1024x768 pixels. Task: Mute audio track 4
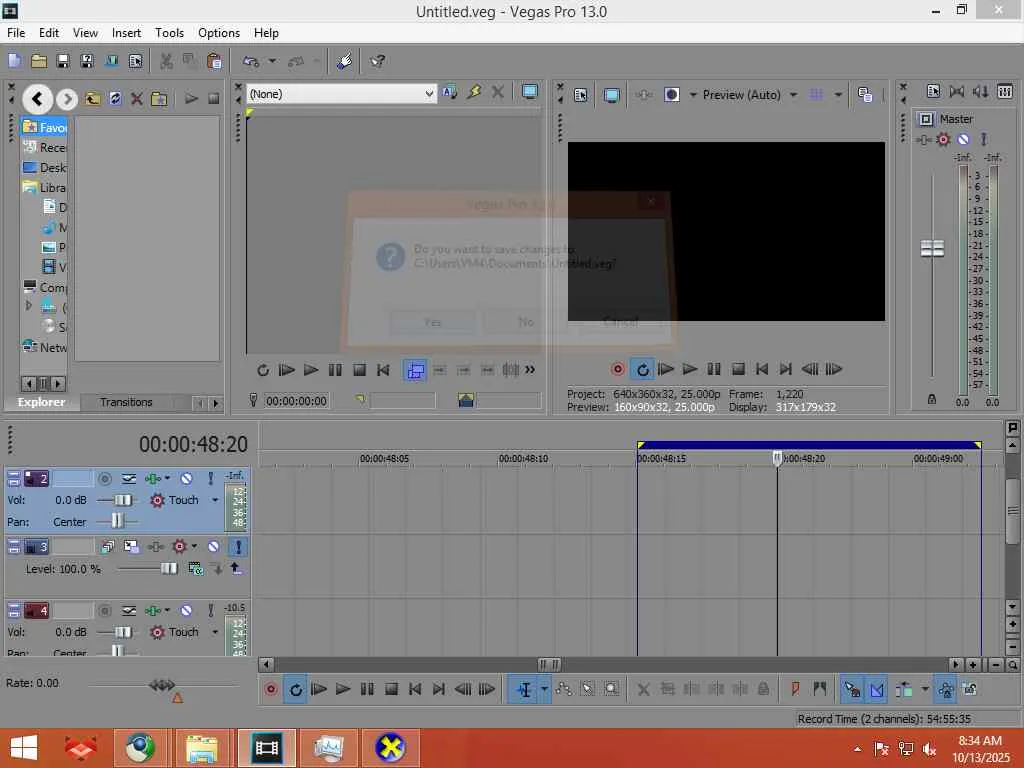[186, 611]
